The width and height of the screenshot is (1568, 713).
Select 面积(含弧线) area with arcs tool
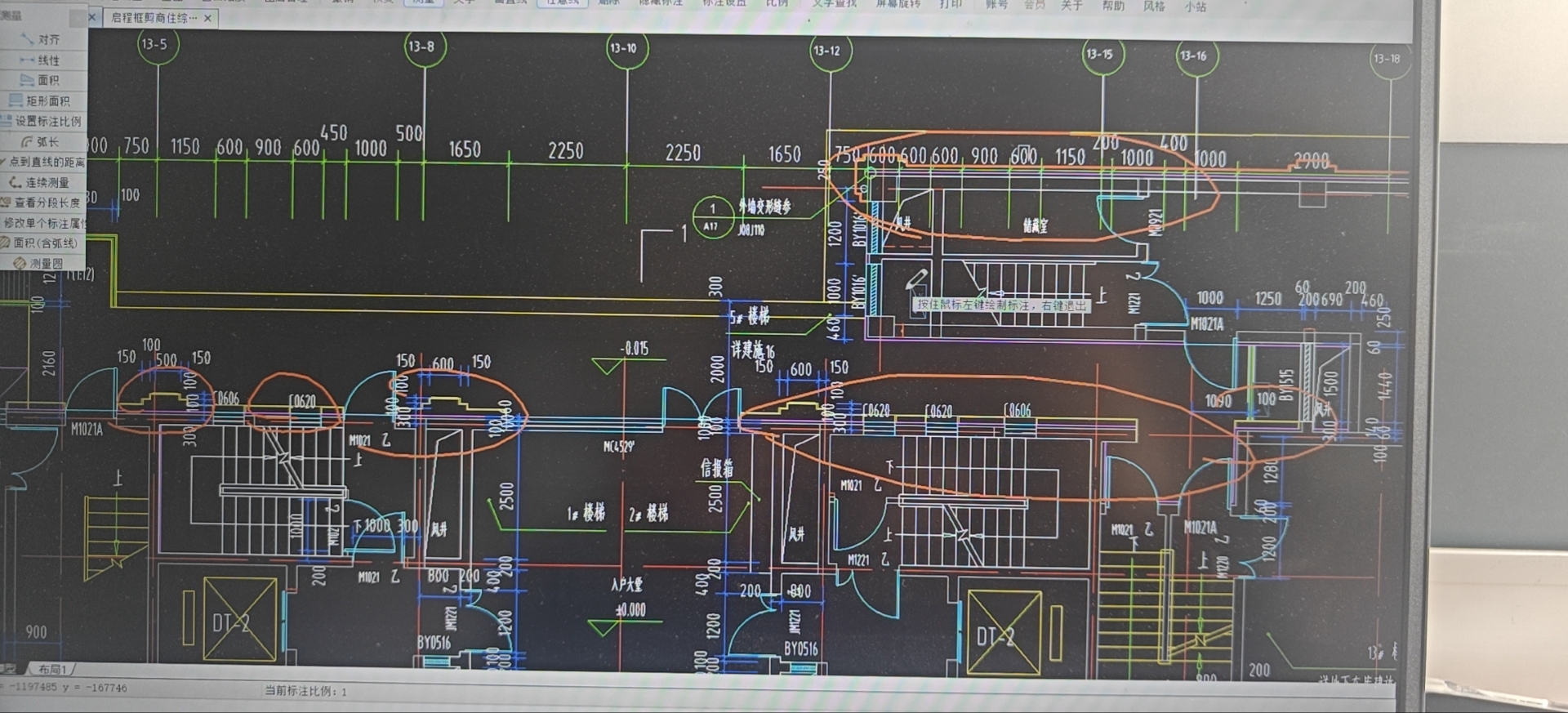click(41, 243)
